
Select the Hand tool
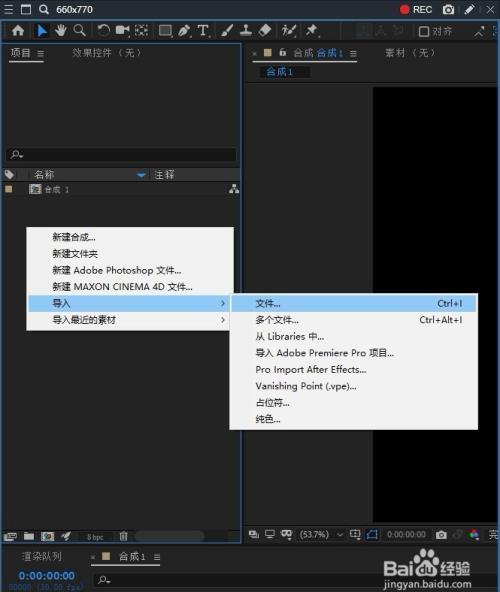[60, 31]
